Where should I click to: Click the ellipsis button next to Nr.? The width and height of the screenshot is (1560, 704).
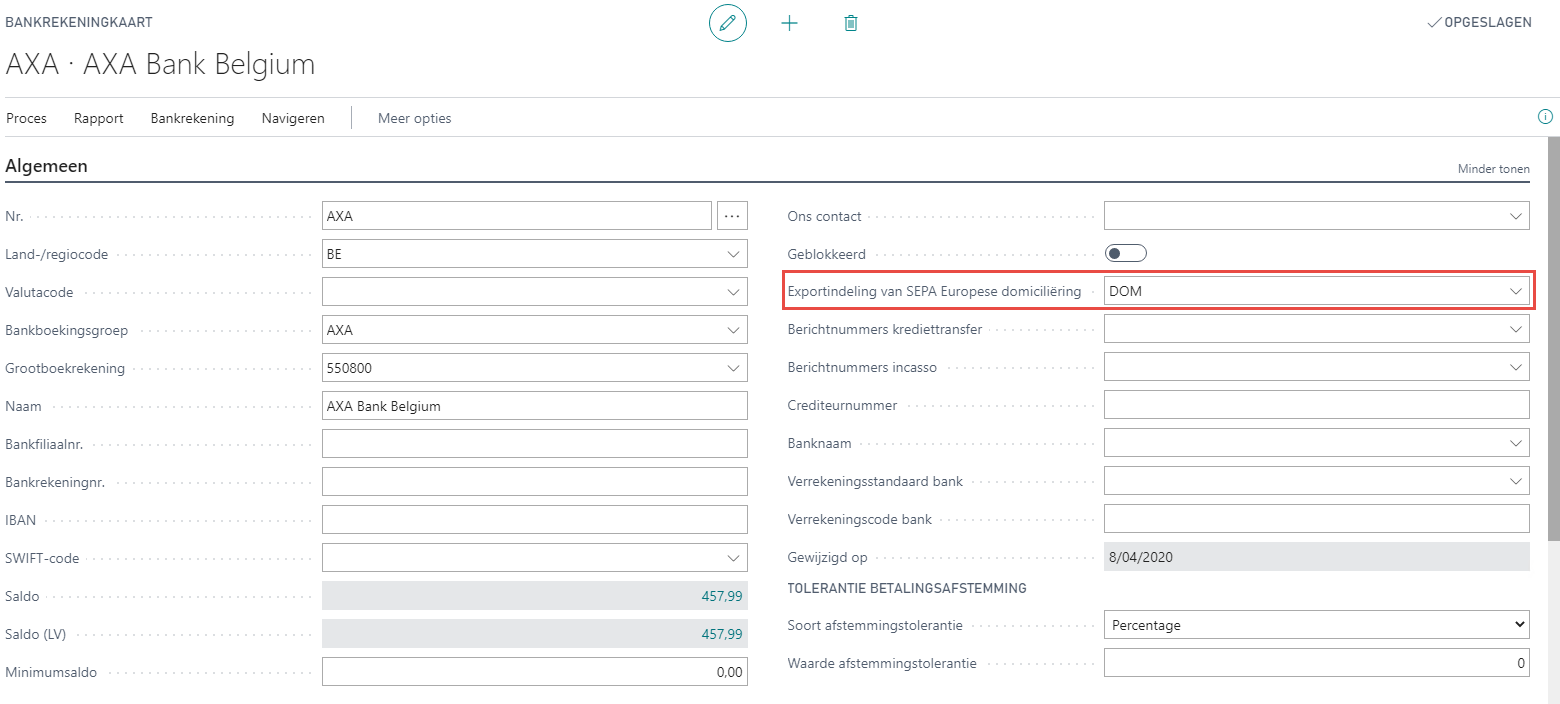[x=732, y=216]
